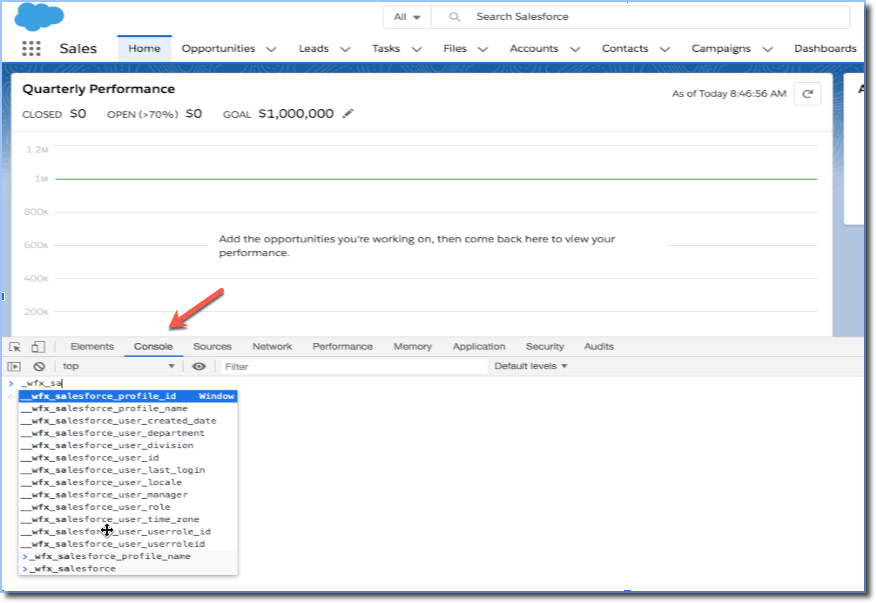Click the $1,000,000 goal value
876x603 pixels.
point(296,113)
